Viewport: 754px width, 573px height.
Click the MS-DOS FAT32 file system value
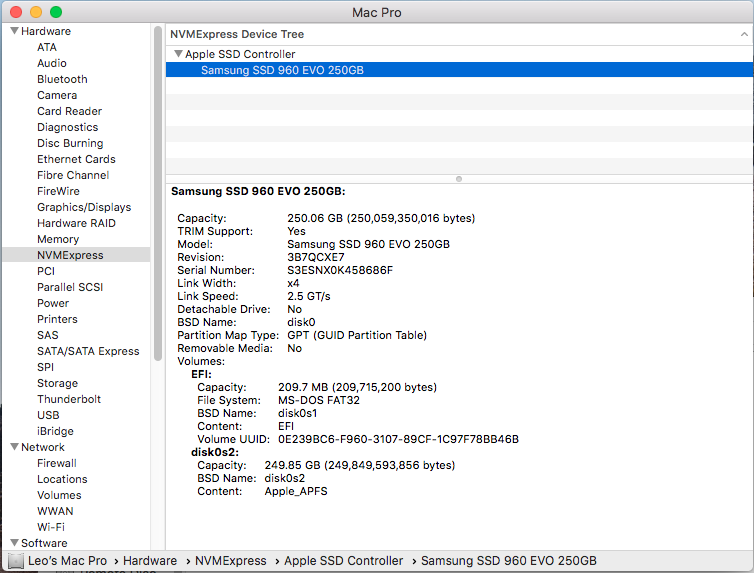318,400
